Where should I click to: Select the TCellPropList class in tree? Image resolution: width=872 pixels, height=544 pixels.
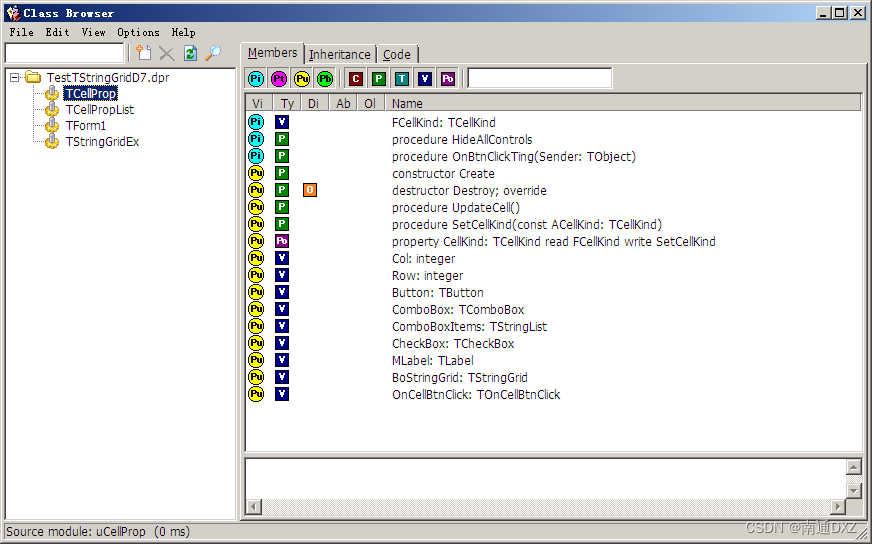100,110
